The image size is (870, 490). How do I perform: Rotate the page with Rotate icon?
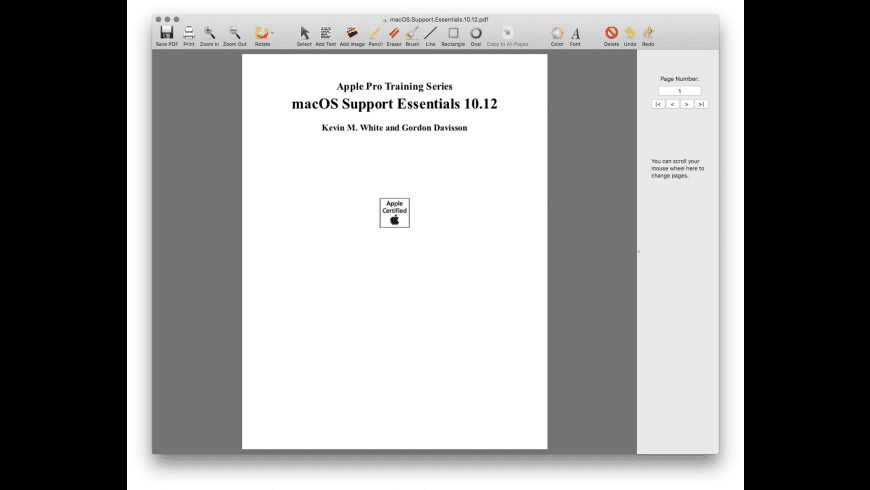(261, 32)
